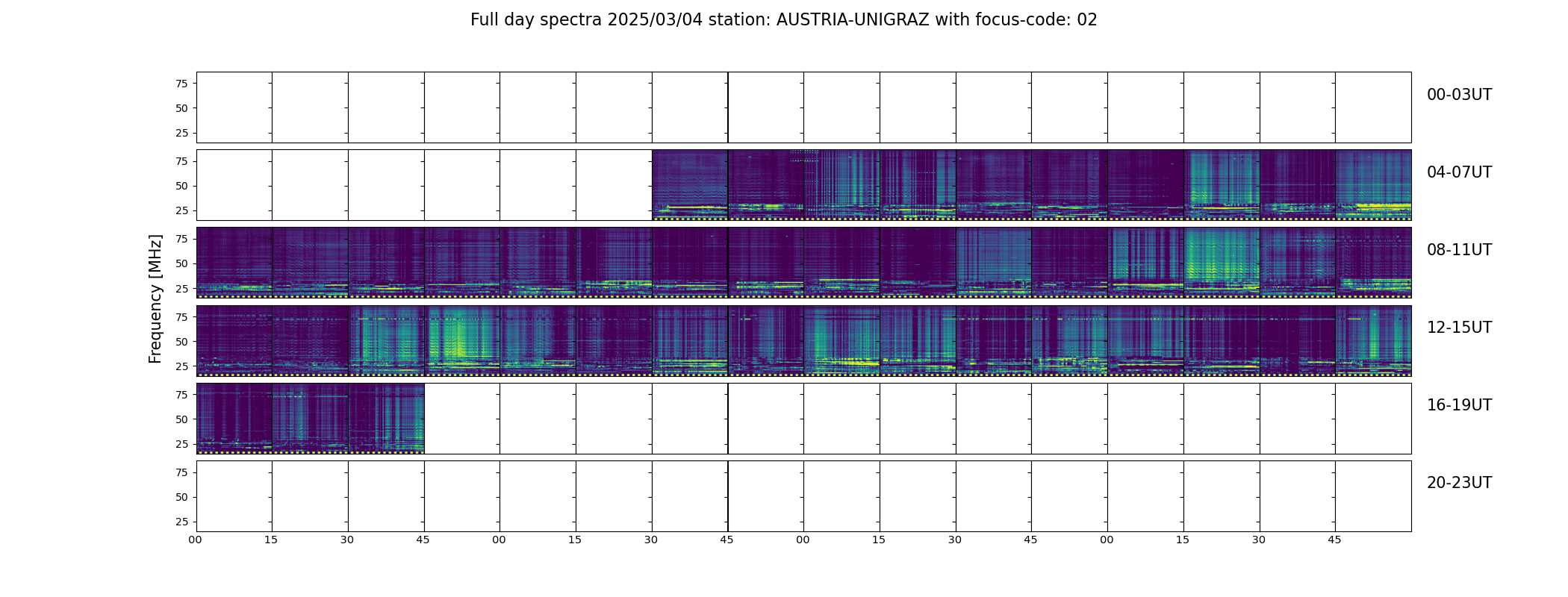This screenshot has height=597, width=1568.
Task: Open the 11:15 spectrogram in the 08-11UT row
Action: pyautogui.click(x=1222, y=263)
